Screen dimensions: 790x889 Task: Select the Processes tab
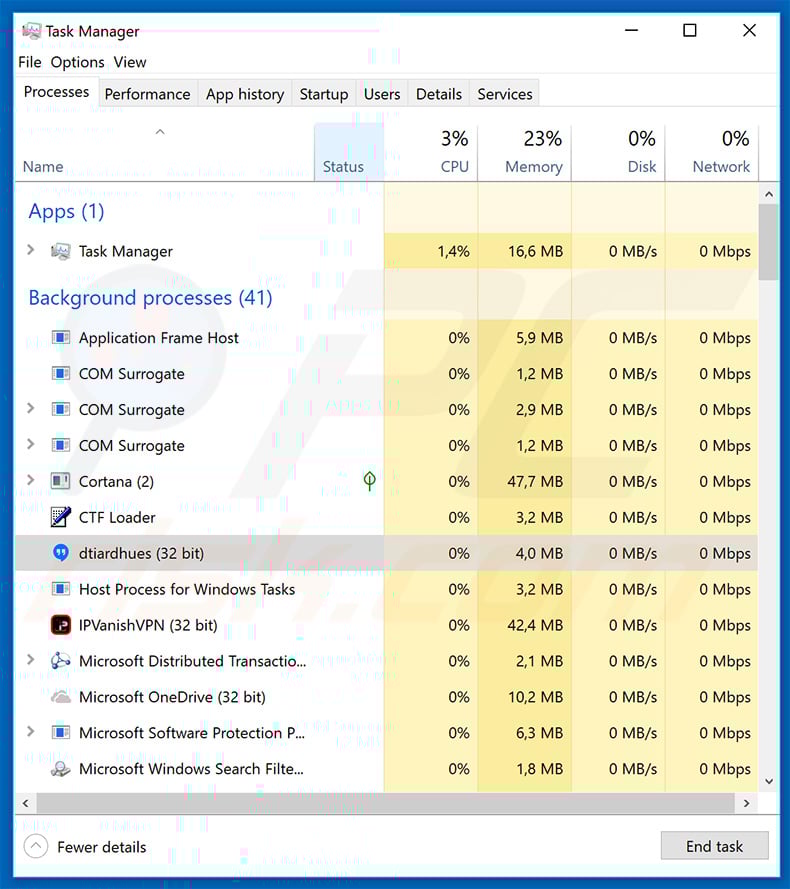57,92
